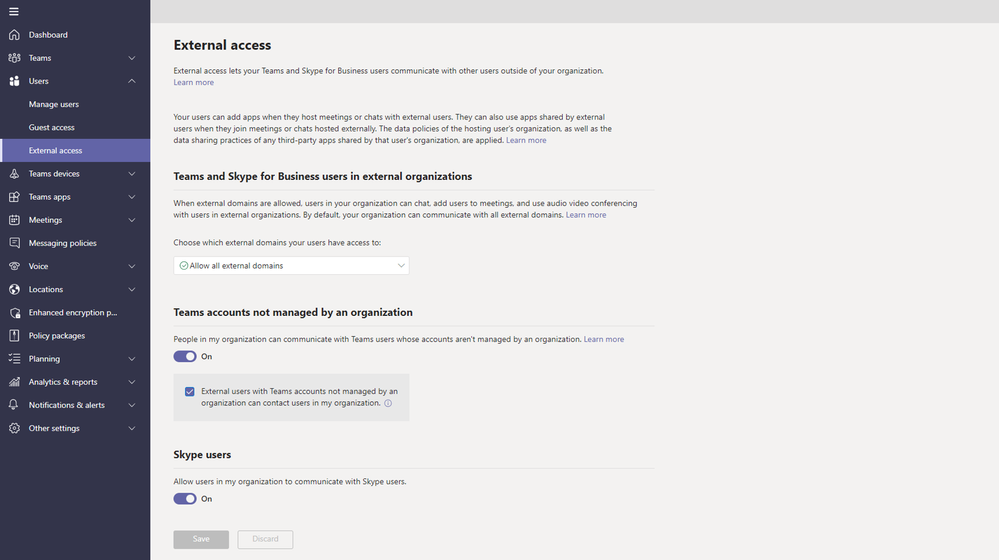The width and height of the screenshot is (999, 560).
Task: Click info icon beside external users checkbox
Action: (x=388, y=403)
